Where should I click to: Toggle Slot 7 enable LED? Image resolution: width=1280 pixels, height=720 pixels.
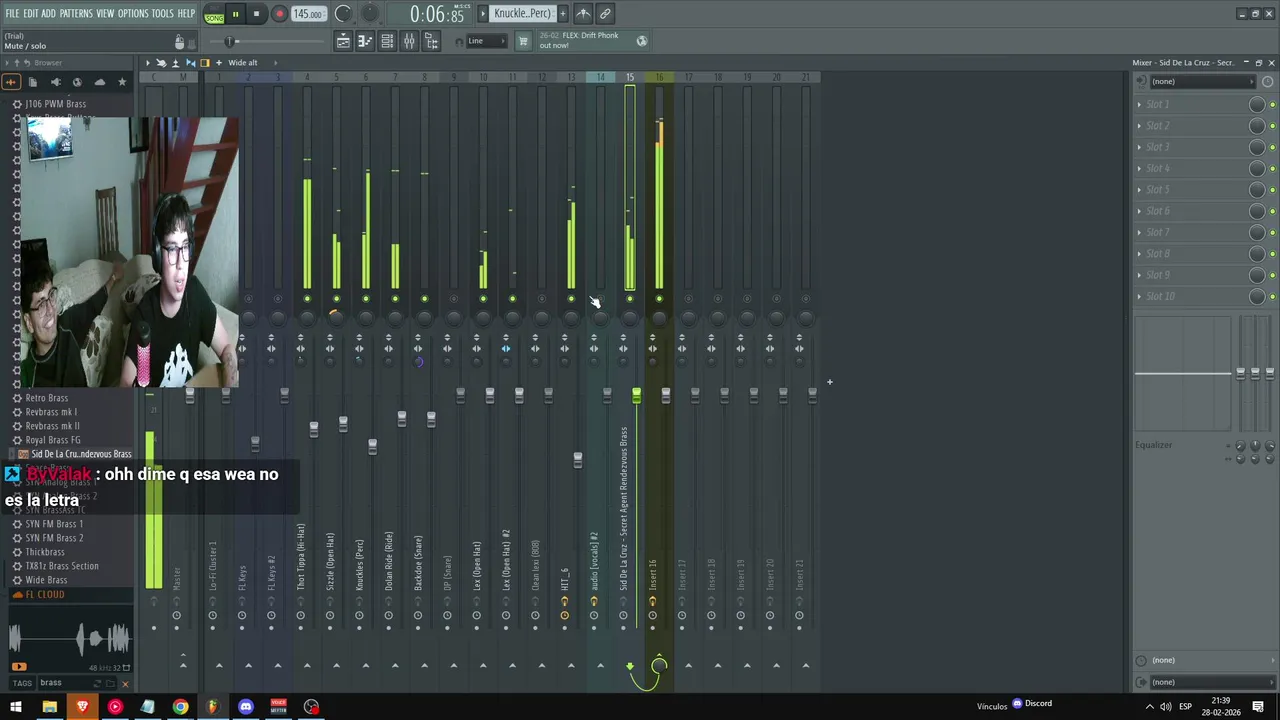click(1272, 233)
